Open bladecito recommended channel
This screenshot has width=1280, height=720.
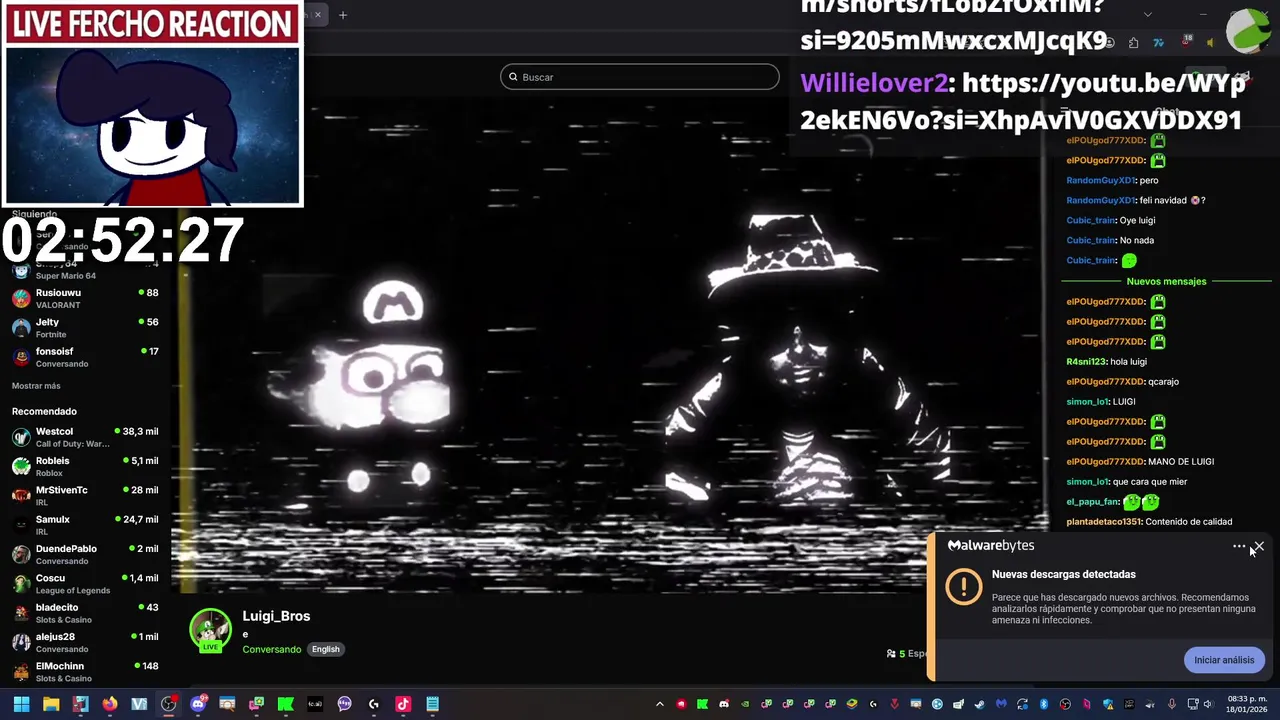pyautogui.click(x=85, y=613)
